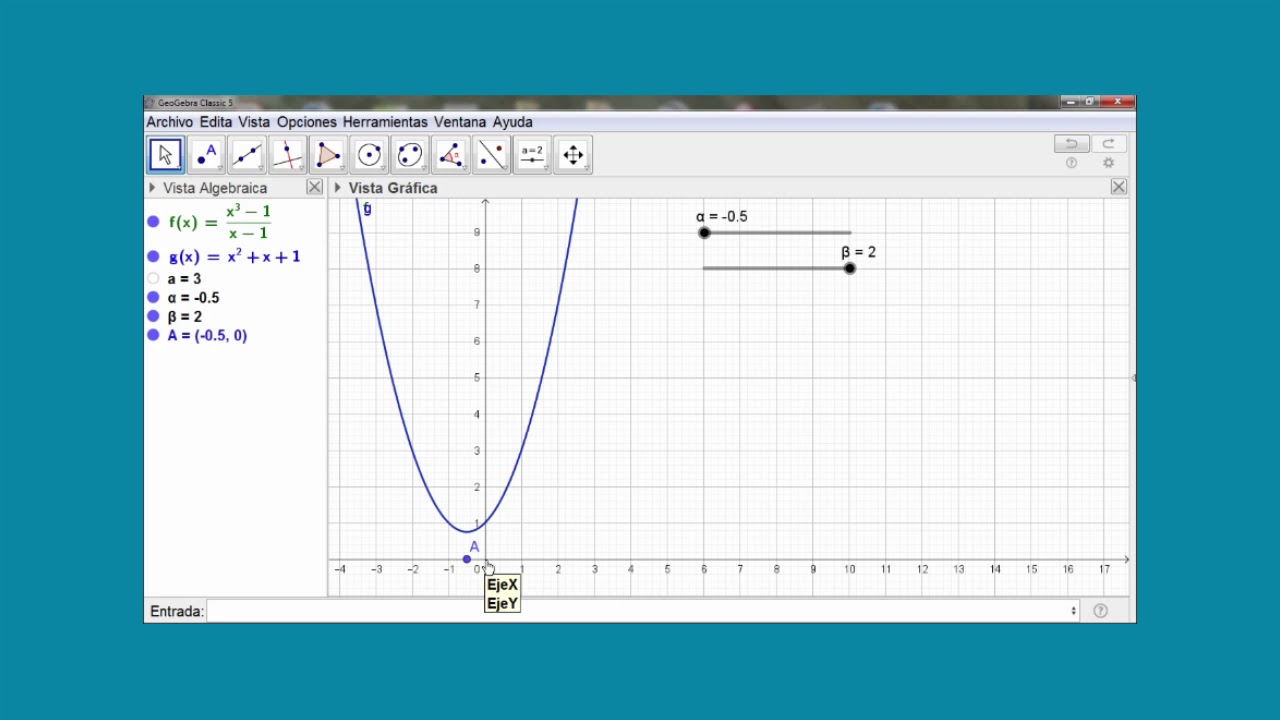Close the Vista Gráfica panel
1280x720 pixels.
pyautogui.click(x=1119, y=187)
